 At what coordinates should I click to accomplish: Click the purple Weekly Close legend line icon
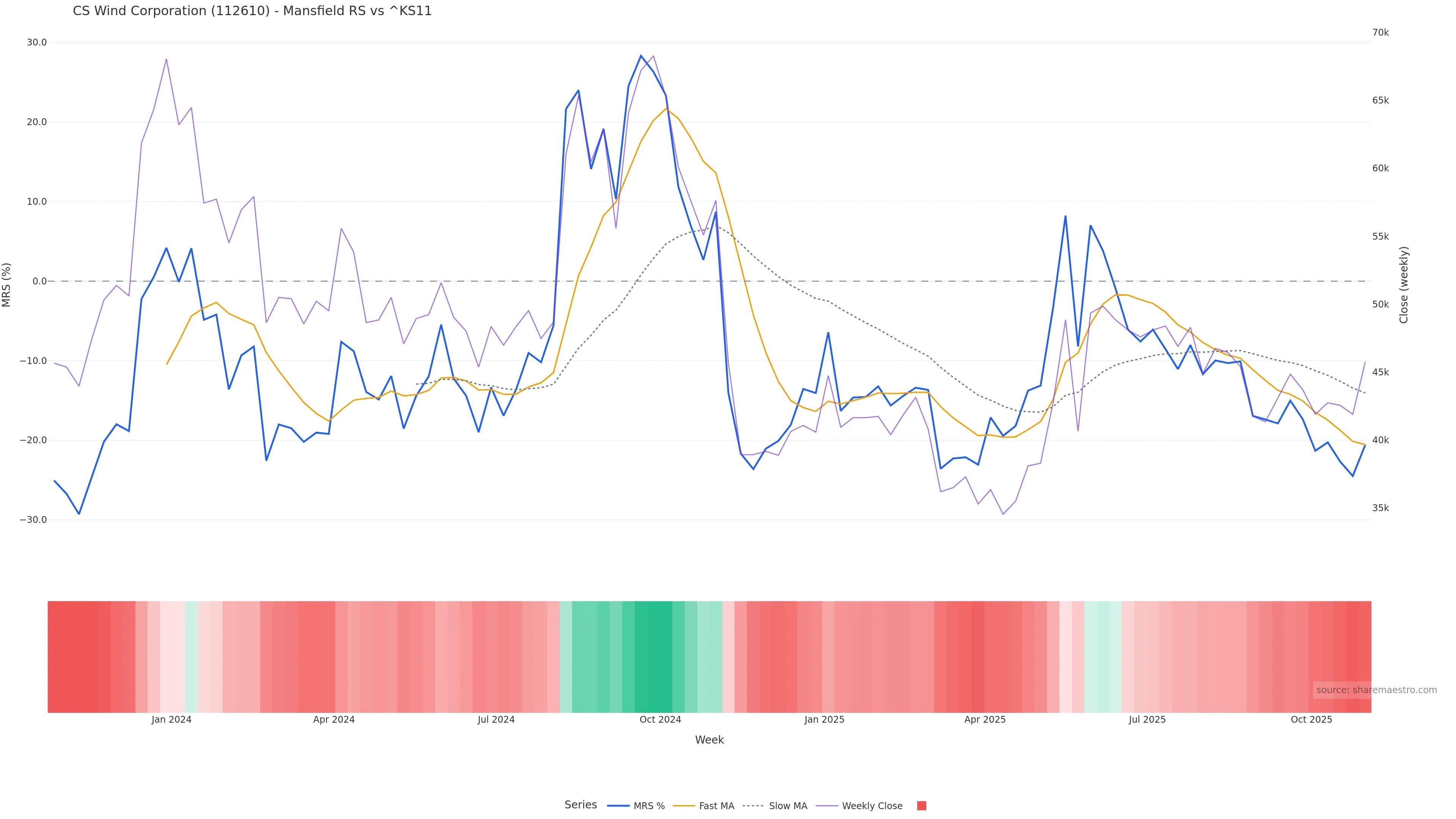point(827,806)
